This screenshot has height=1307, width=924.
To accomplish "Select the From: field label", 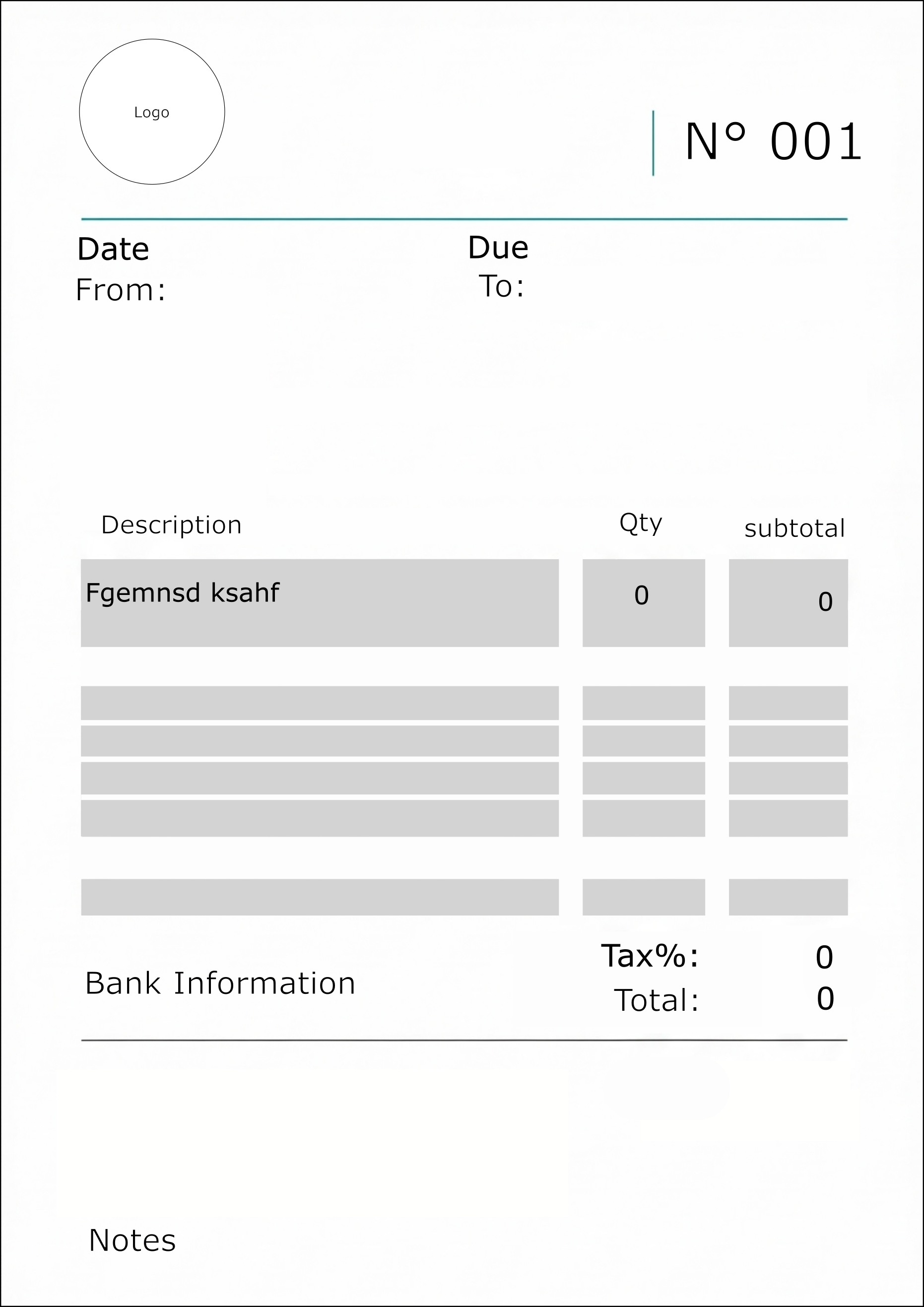I will pyautogui.click(x=121, y=290).
